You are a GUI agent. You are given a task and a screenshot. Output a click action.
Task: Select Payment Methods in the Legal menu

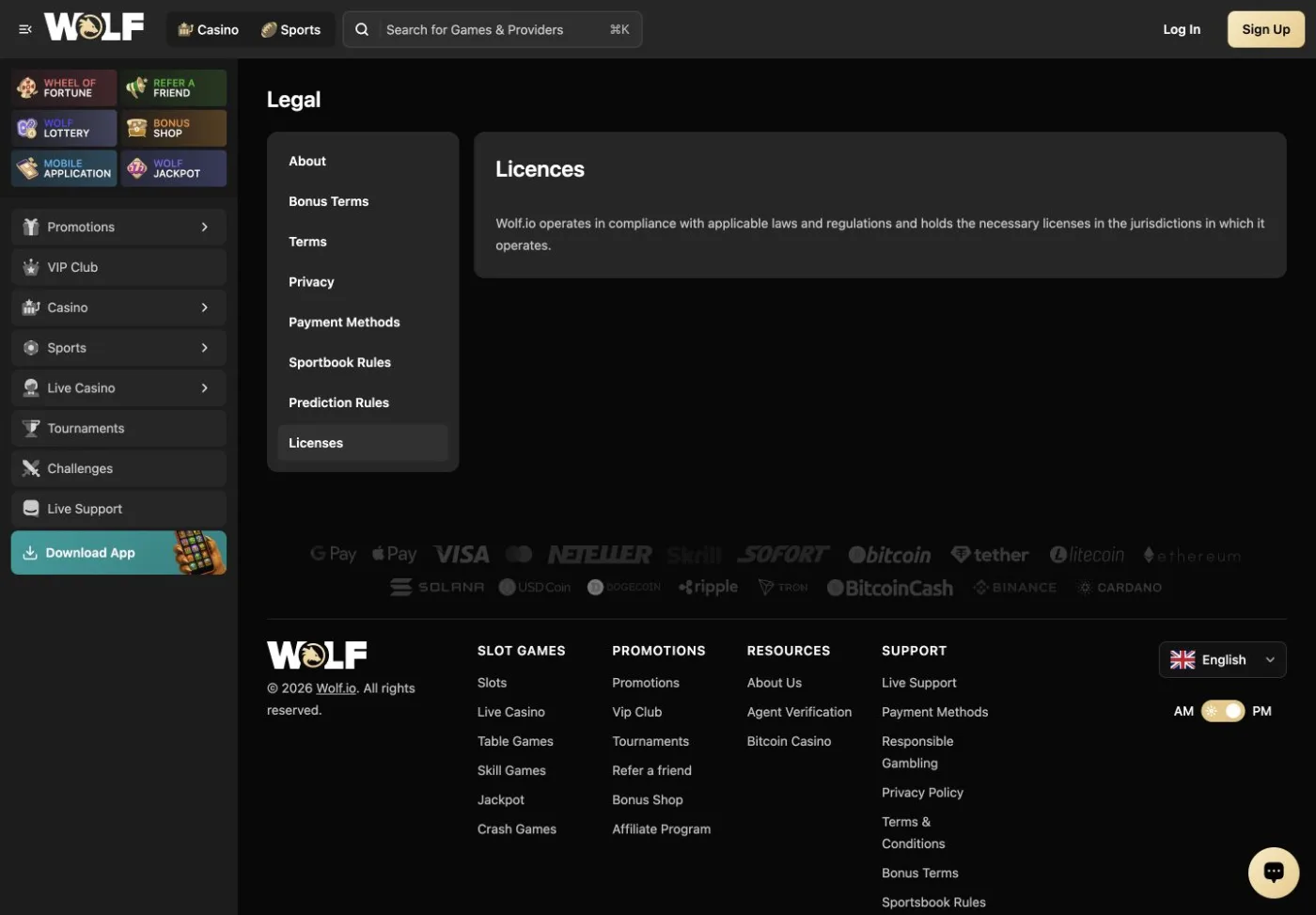[x=363, y=323]
